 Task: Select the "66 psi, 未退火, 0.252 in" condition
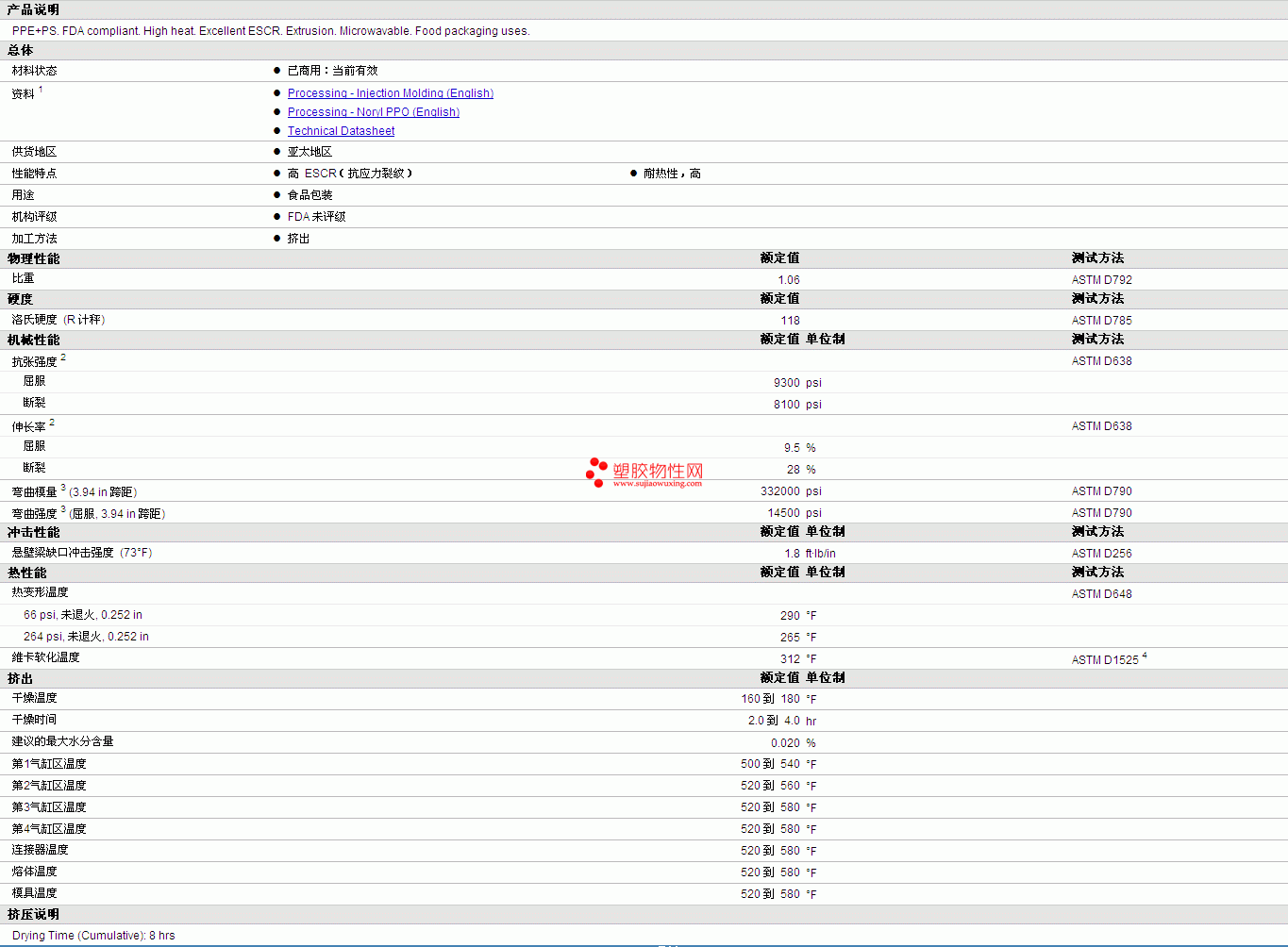pyautogui.click(x=83, y=615)
